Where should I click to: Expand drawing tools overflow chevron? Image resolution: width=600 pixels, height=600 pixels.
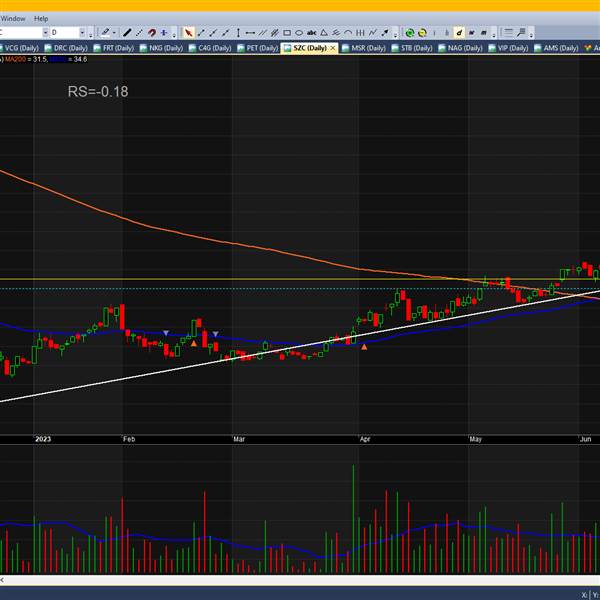[x=395, y=35]
